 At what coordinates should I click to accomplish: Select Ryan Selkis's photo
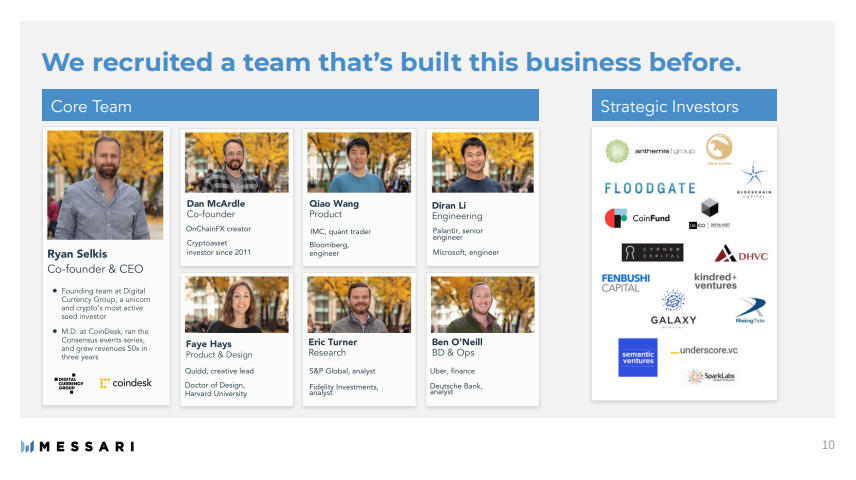(x=105, y=185)
